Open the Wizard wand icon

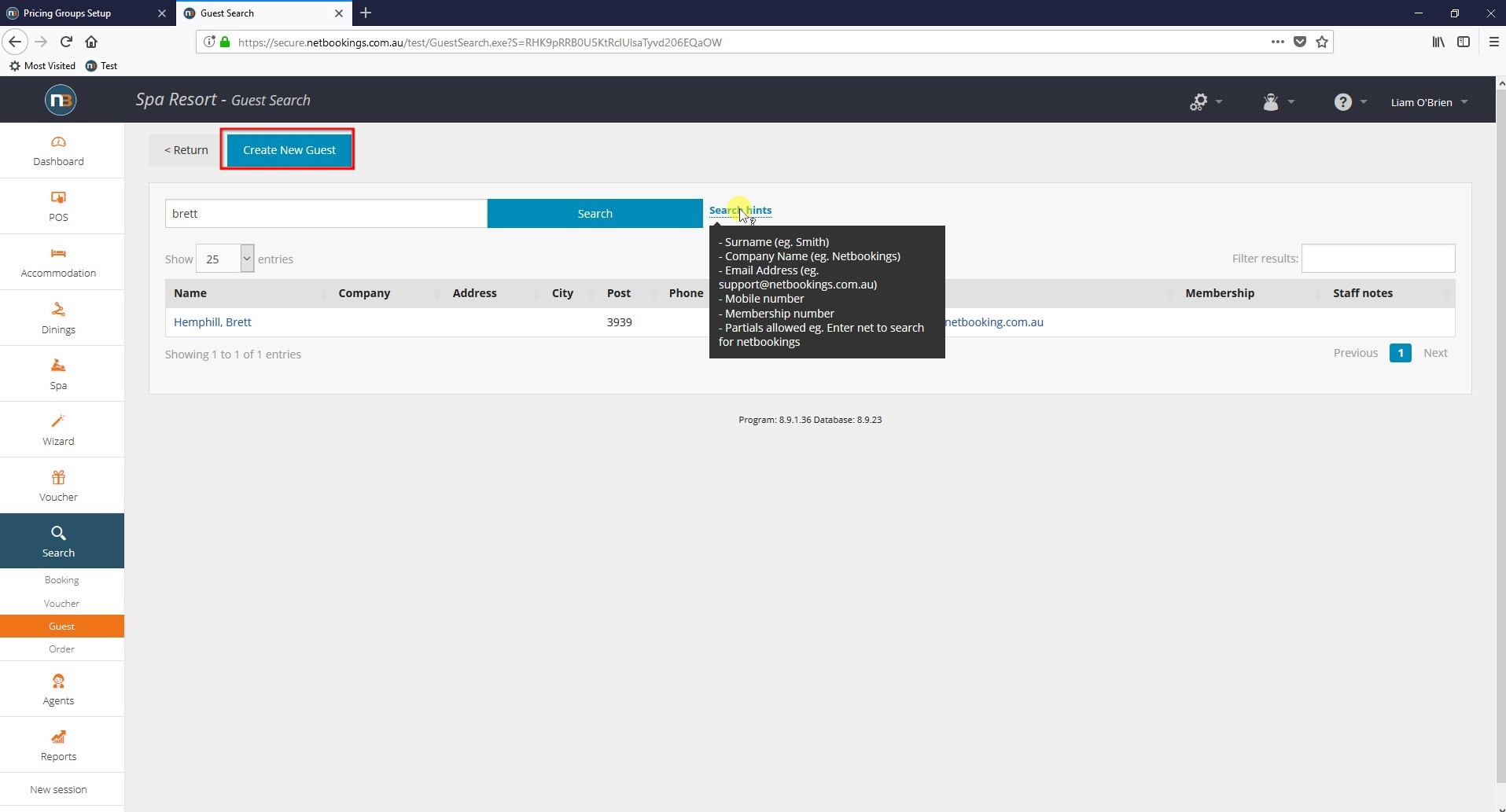click(x=58, y=421)
